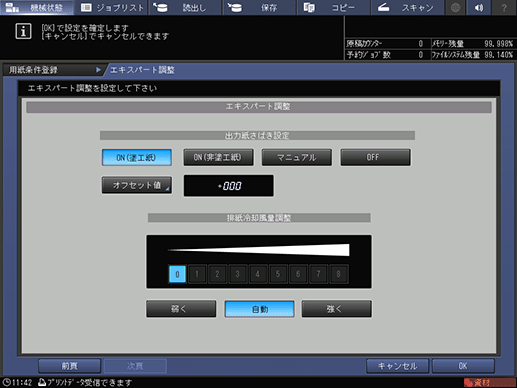Select 自動 automatic airflow mode
517x388 pixels.
pyautogui.click(x=259, y=309)
